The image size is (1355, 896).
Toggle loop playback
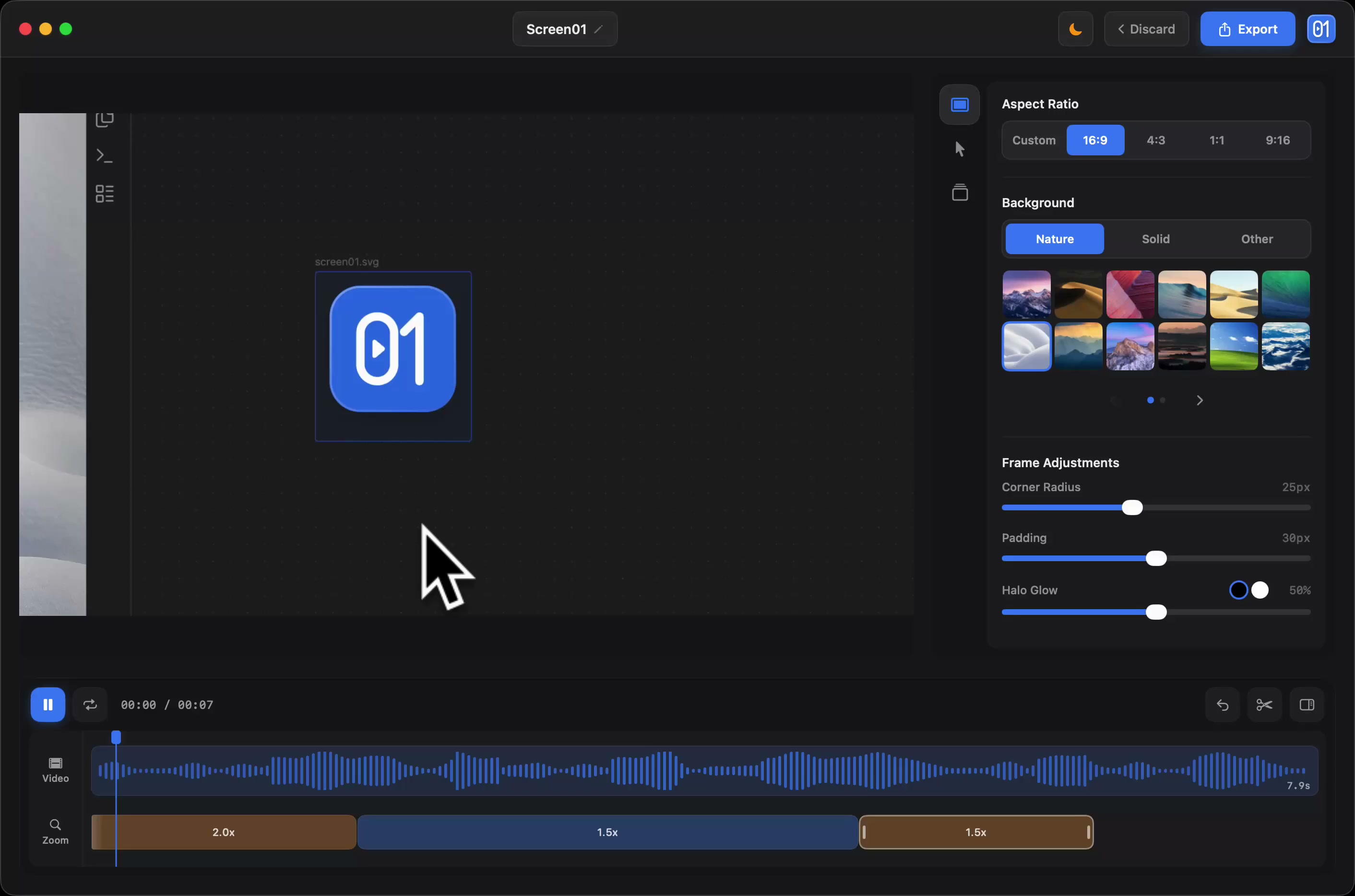[x=90, y=705]
